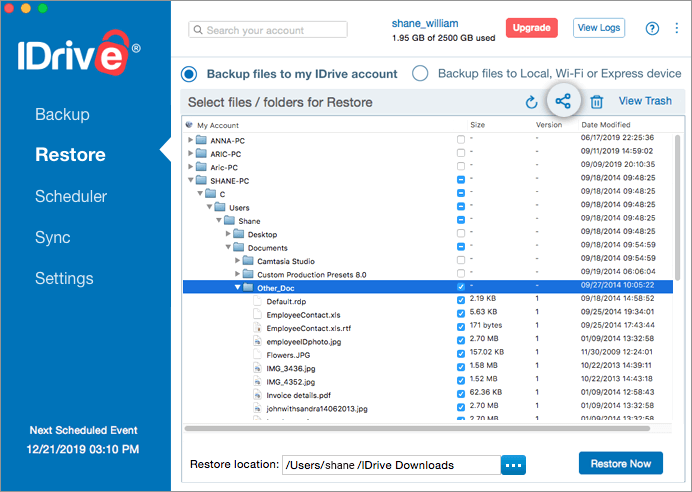The height and width of the screenshot is (492, 692).
Task: Expand the Desktop folder node
Action: (x=228, y=233)
